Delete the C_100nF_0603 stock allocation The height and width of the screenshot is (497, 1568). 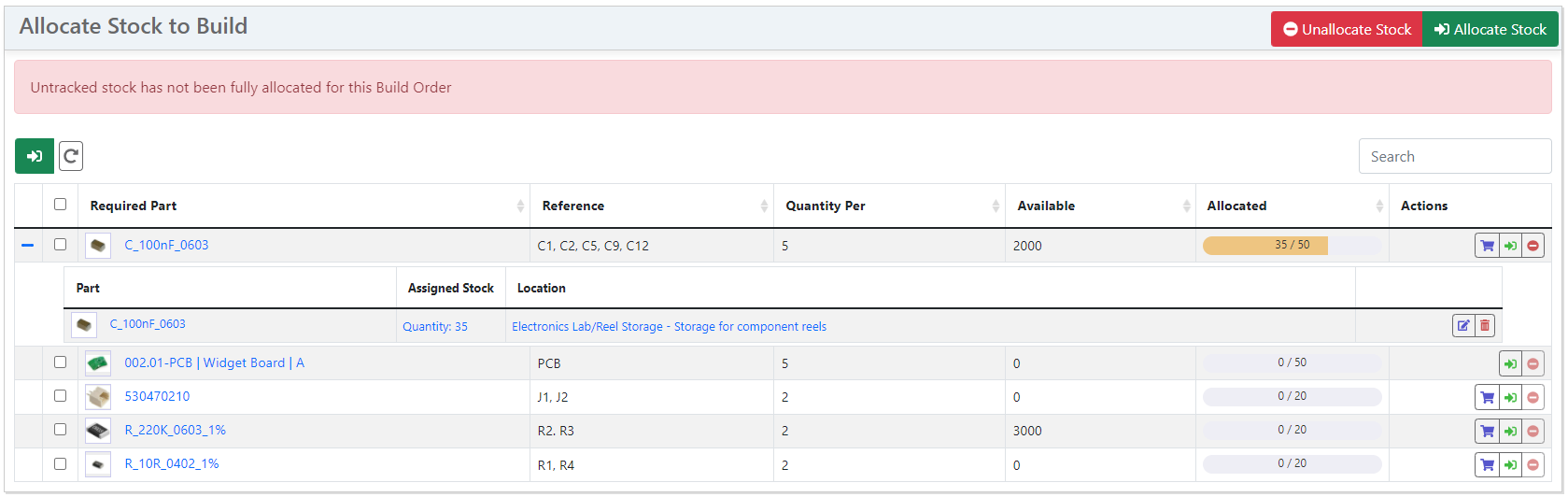click(1485, 325)
